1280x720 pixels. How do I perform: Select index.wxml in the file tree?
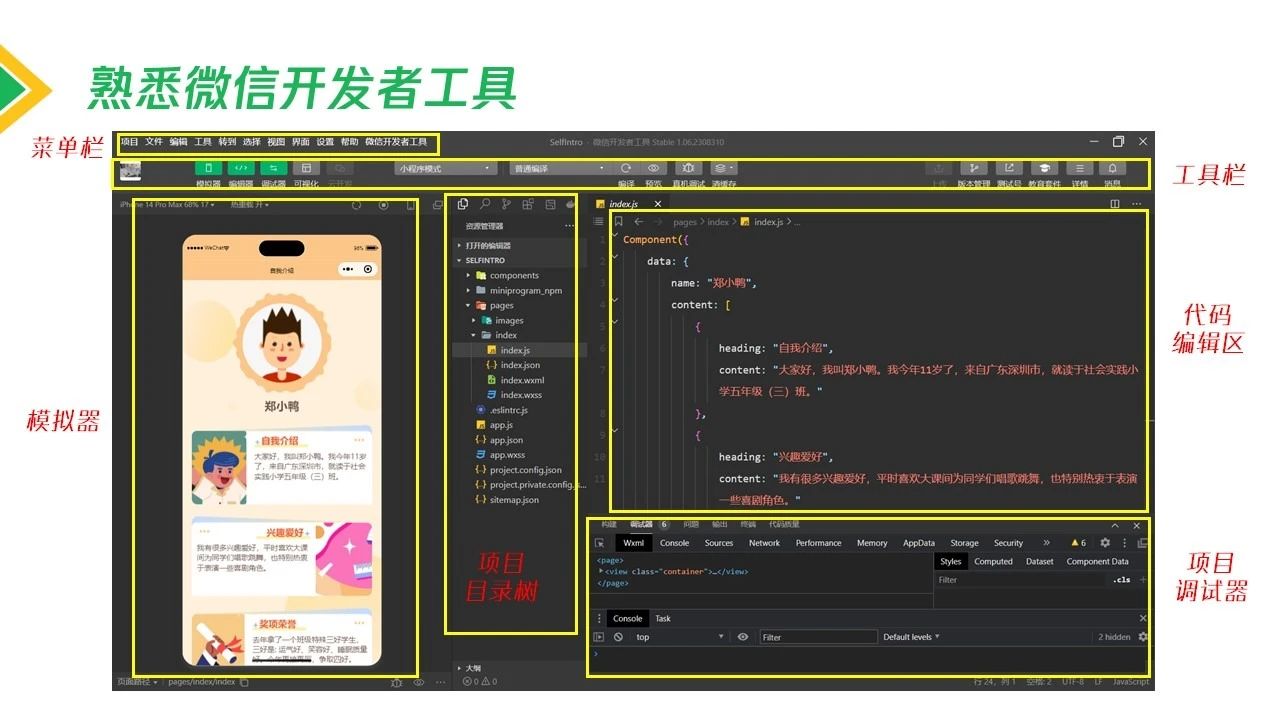(x=515, y=380)
